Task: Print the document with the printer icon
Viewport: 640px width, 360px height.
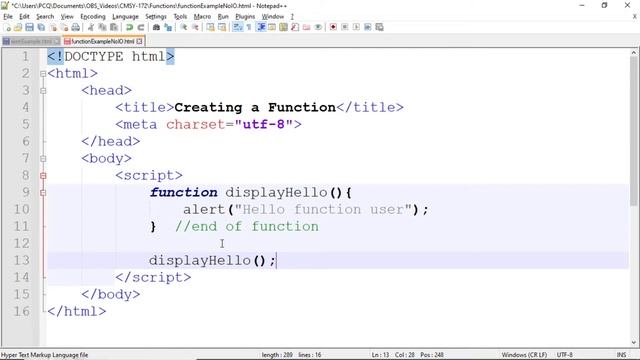Action: [76, 27]
